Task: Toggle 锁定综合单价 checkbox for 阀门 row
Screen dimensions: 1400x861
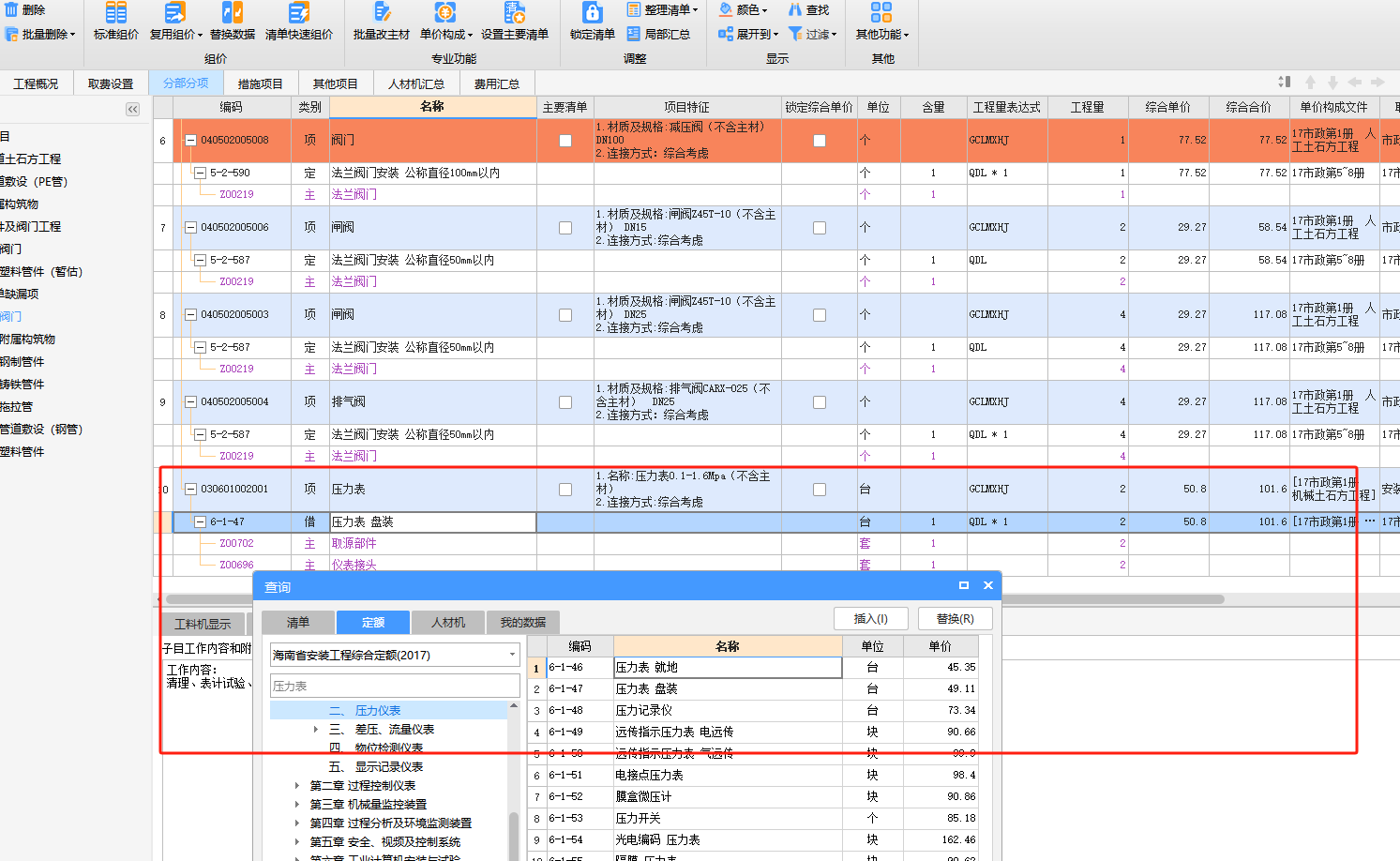Action: coord(820,141)
